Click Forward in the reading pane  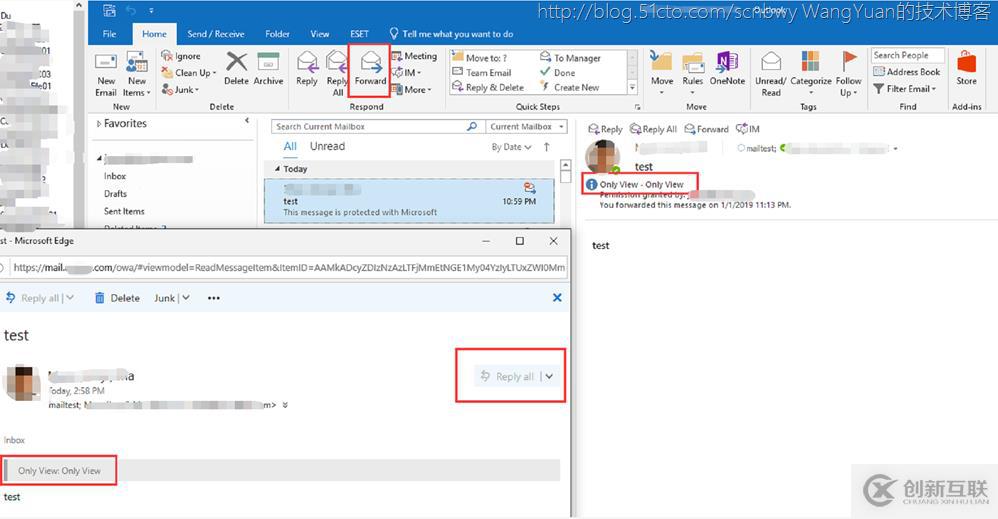pyautogui.click(x=706, y=129)
